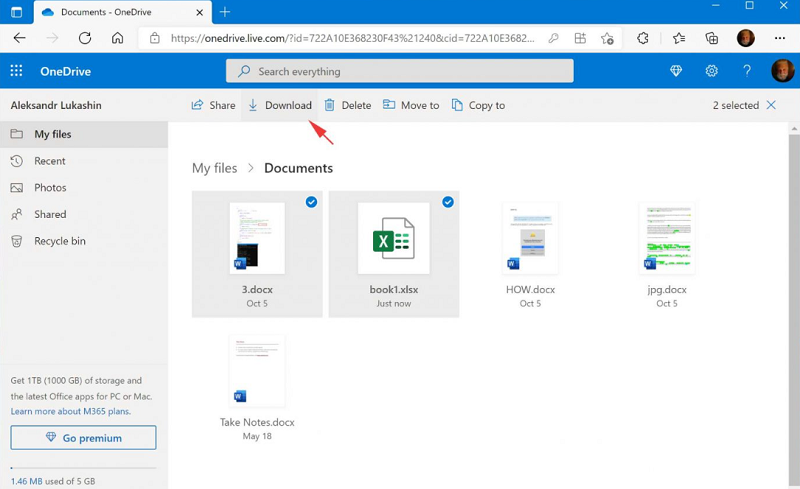Open Shared in the sidebar
Image resolution: width=800 pixels, height=489 pixels.
[84, 214]
